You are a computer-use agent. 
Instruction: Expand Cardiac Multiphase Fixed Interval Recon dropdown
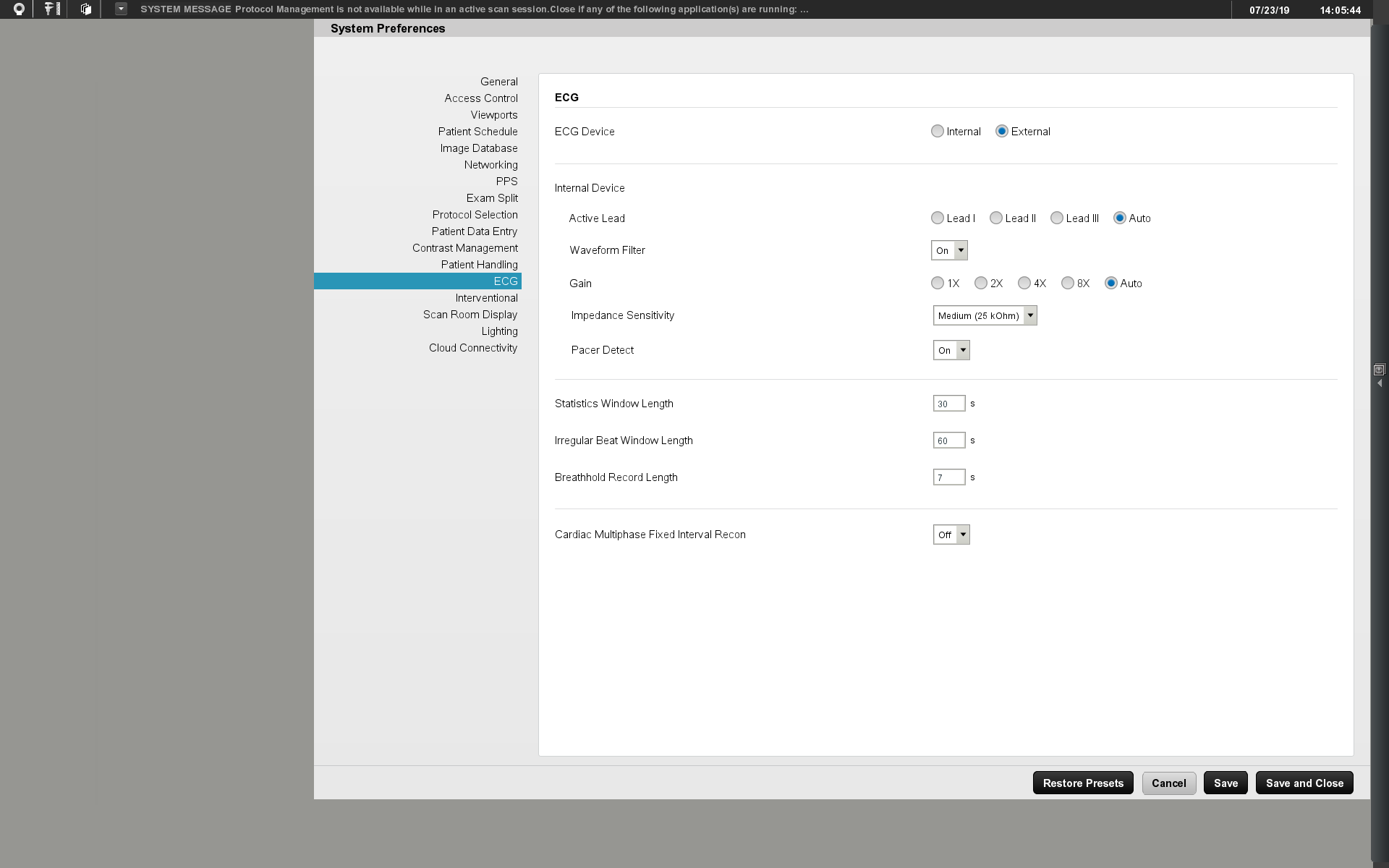tap(951, 535)
